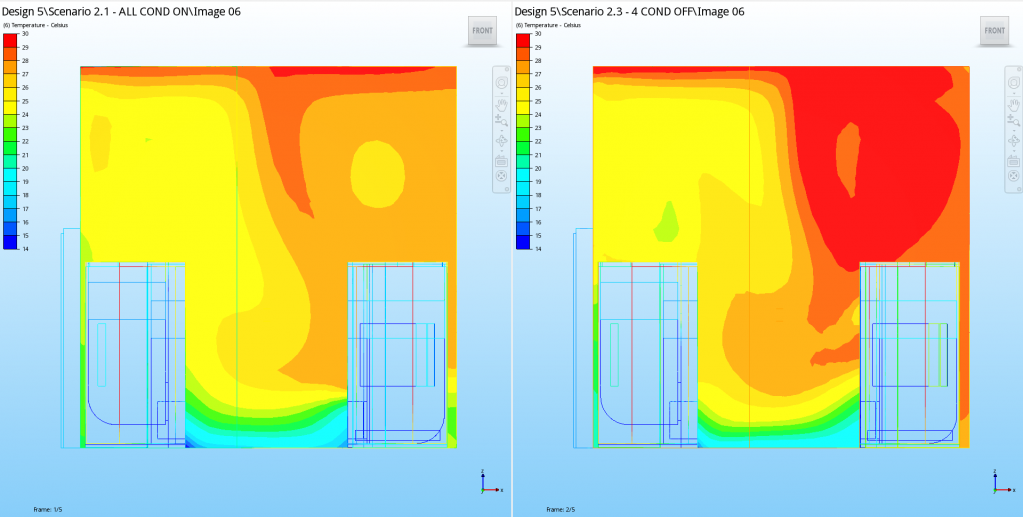Open the steering wheel tool in Scenario 2.3 navigation bar
This screenshot has width=1023, height=517.
click(x=1013, y=82)
